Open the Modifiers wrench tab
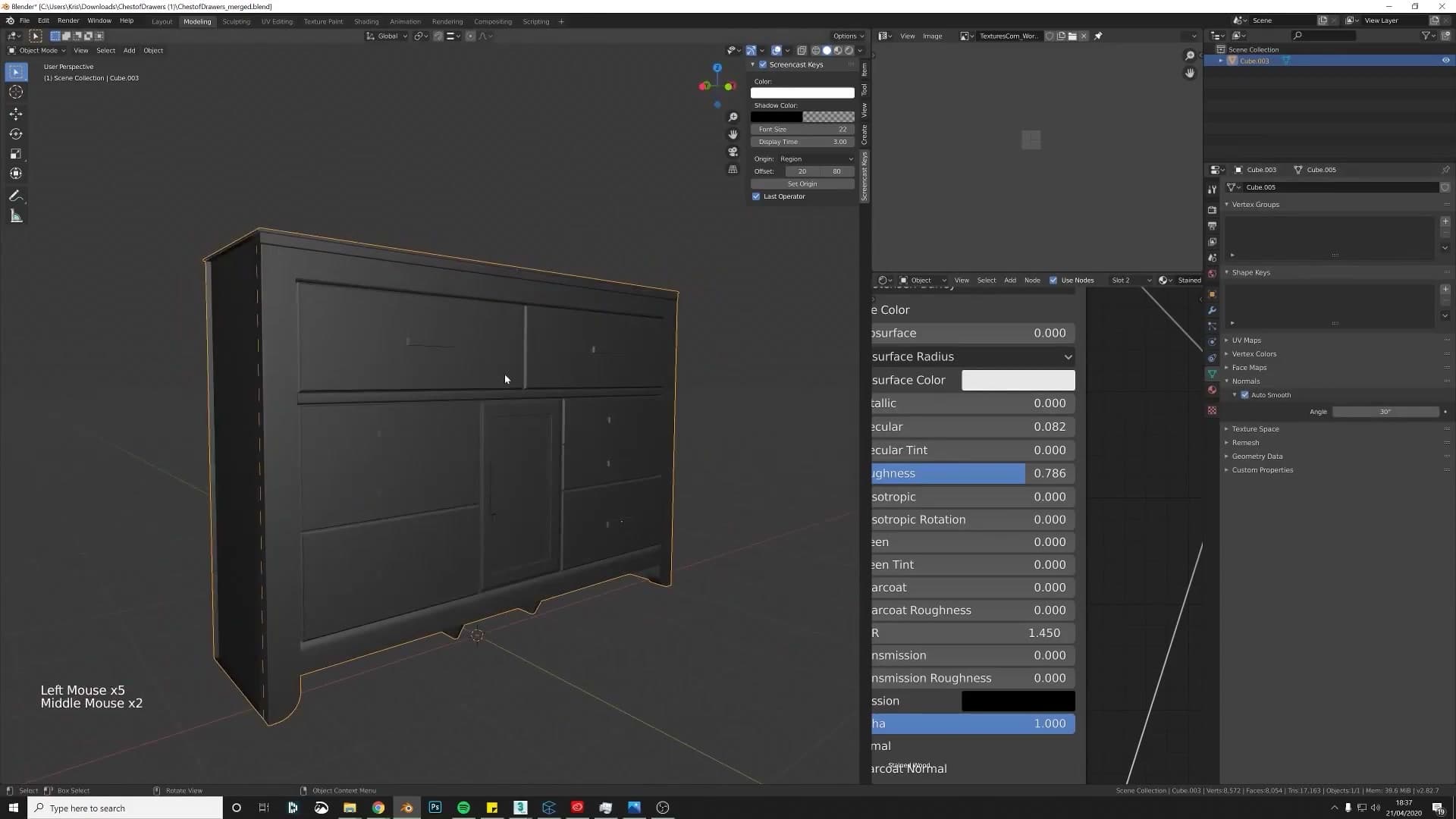The image size is (1456, 819). tap(1212, 310)
